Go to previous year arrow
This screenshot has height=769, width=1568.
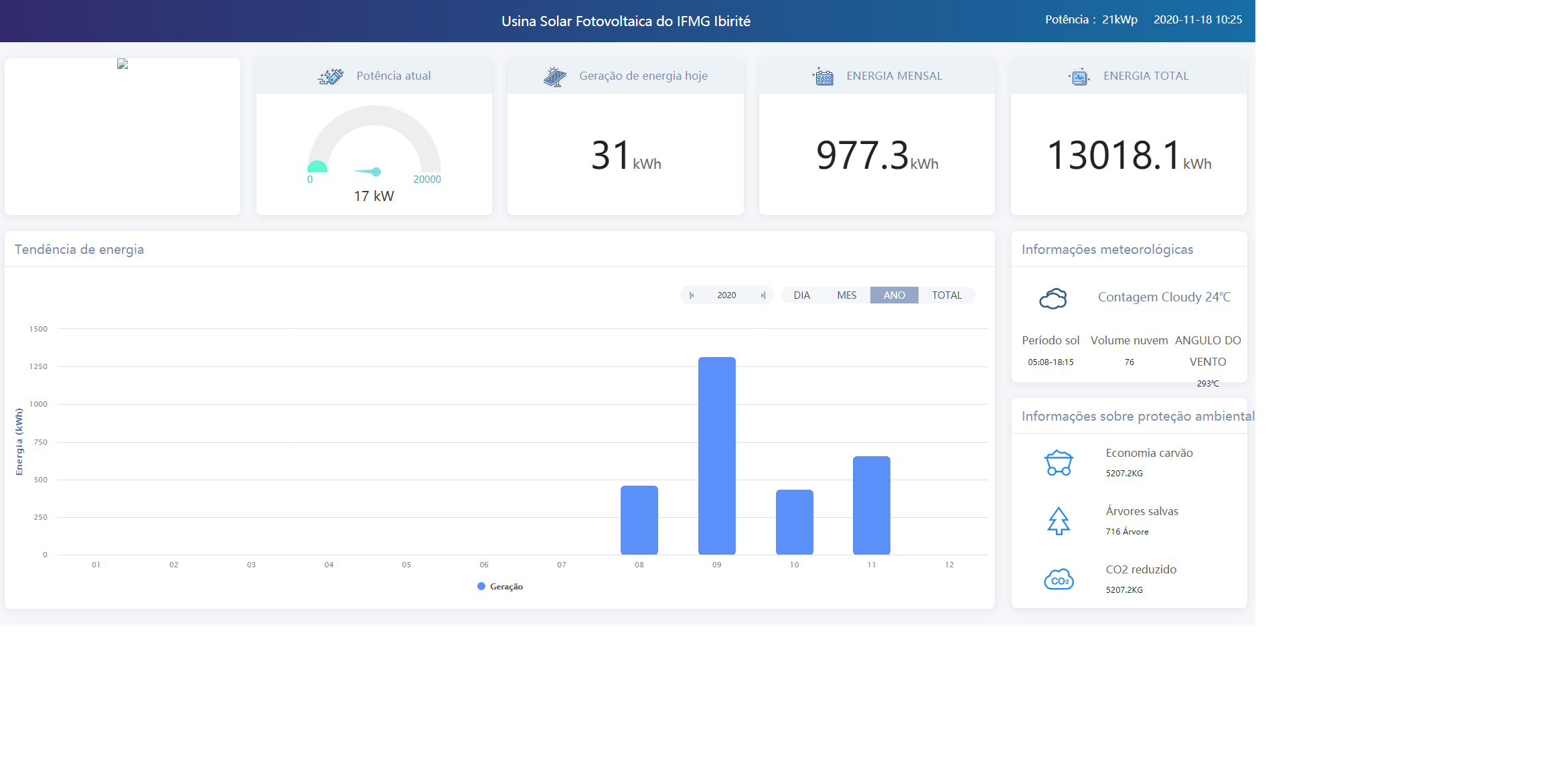click(692, 295)
